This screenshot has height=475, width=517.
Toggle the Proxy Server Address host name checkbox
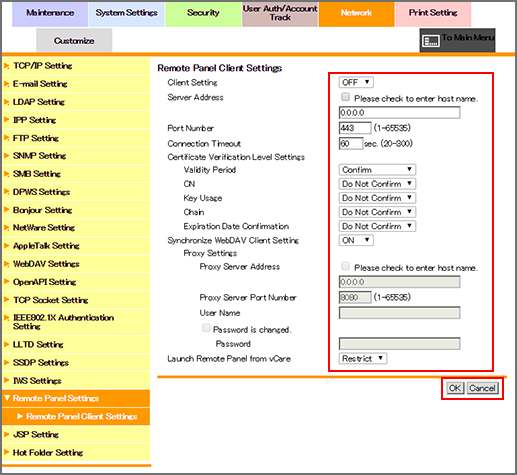point(345,266)
